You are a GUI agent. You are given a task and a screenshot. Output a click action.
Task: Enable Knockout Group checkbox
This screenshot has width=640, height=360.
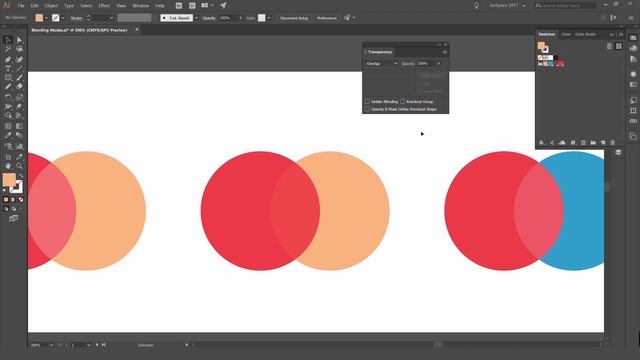(402, 101)
